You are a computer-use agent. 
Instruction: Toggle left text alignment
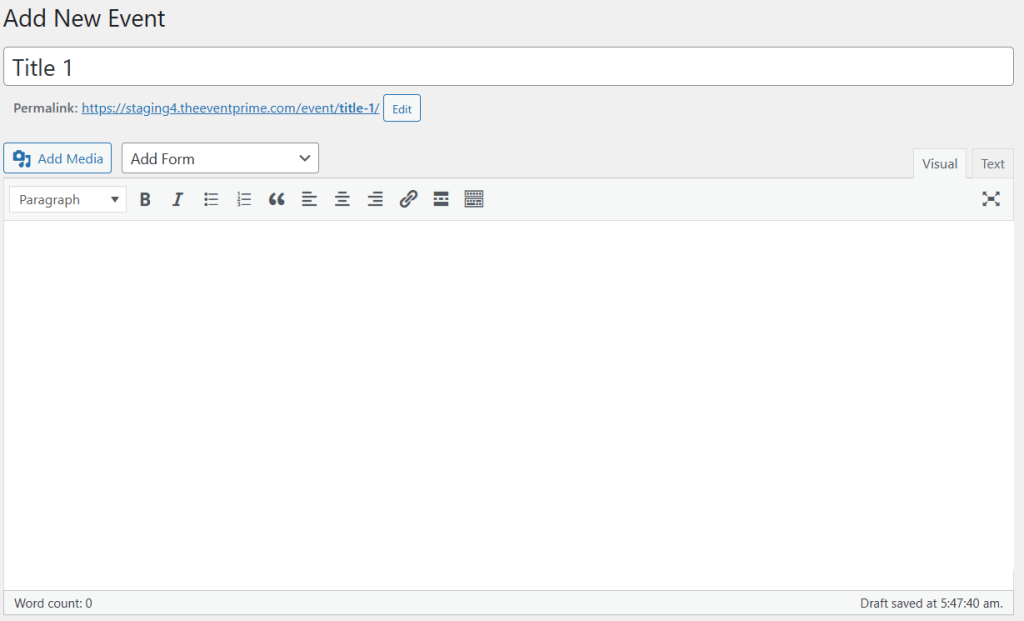point(309,199)
